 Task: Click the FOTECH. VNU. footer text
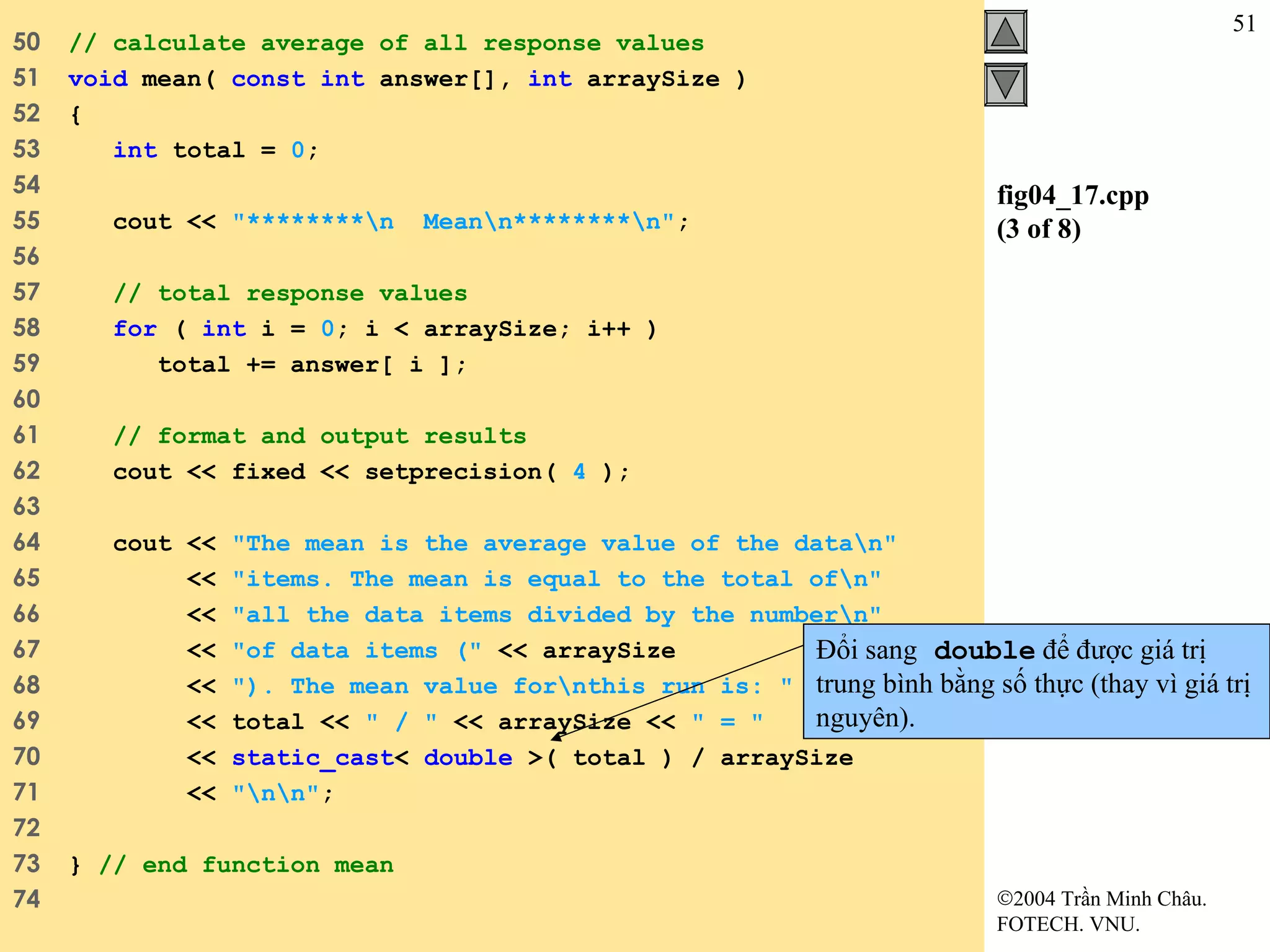coord(1068,924)
